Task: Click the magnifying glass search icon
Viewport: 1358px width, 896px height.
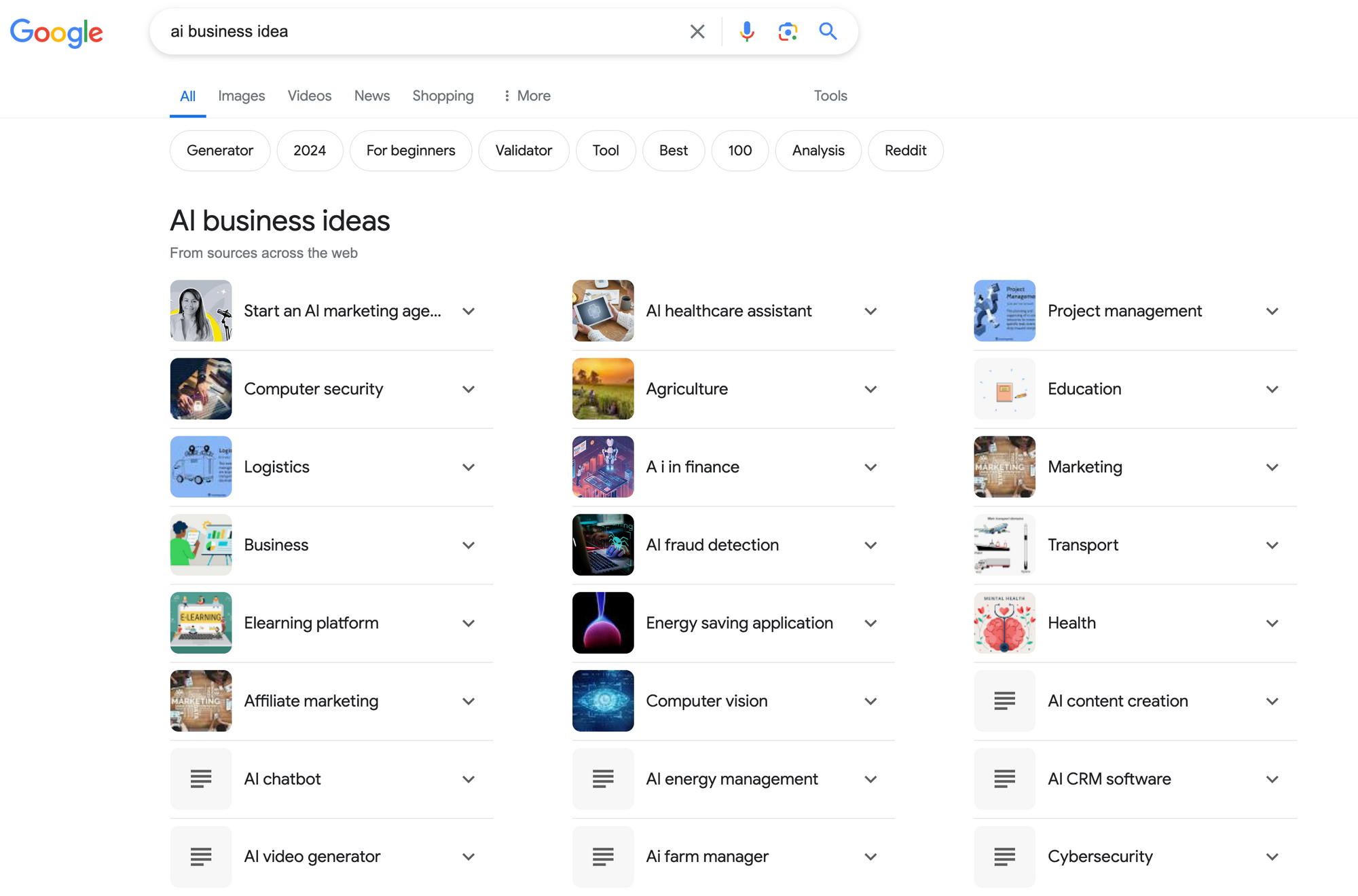Action: (x=828, y=31)
